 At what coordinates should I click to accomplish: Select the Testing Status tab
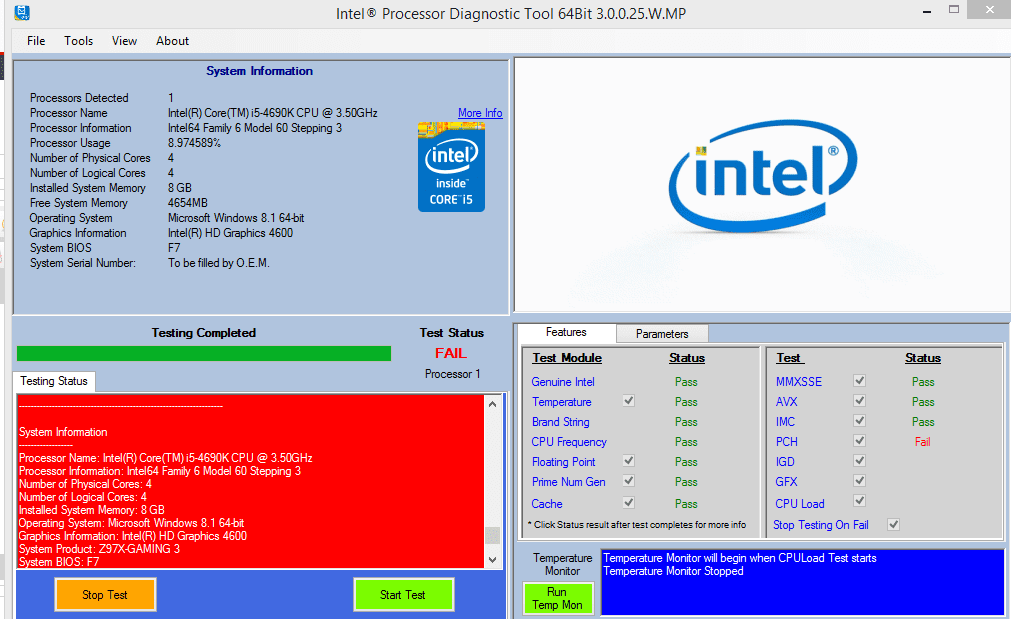54,381
